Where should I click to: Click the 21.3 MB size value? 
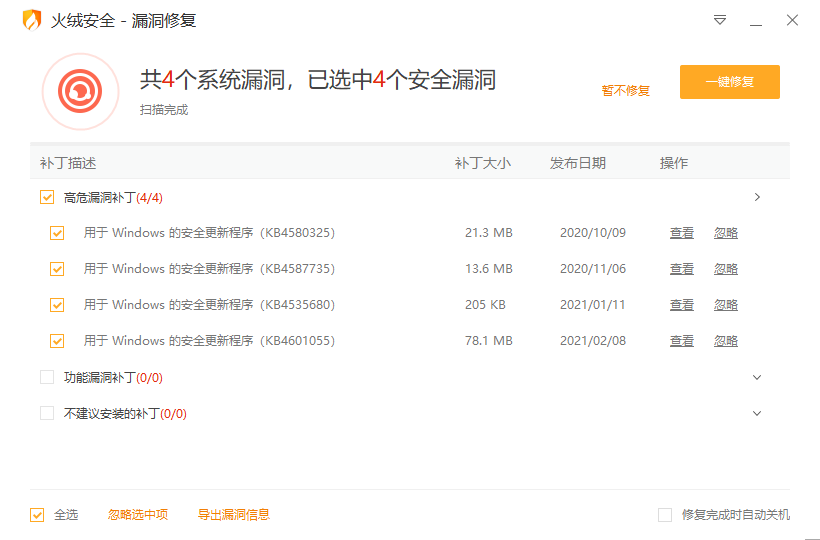[x=488, y=233]
